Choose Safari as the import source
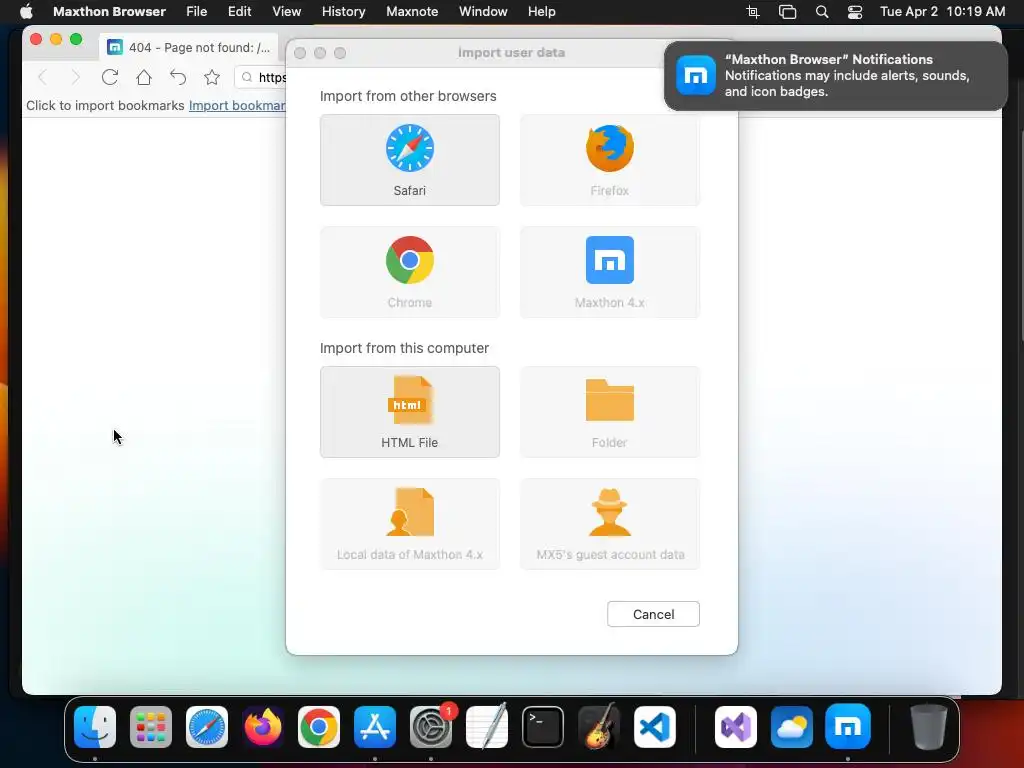Image resolution: width=1024 pixels, height=768 pixels. point(409,160)
